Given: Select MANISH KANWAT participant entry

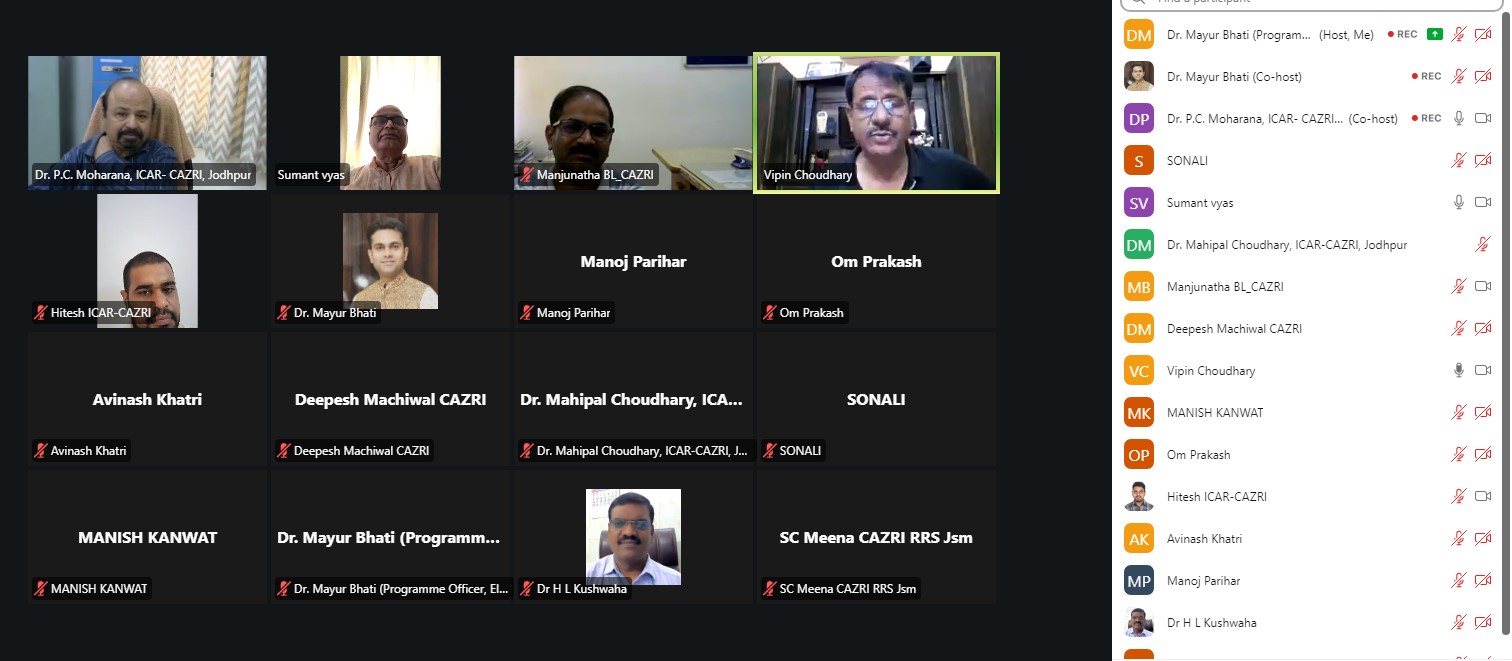Looking at the screenshot, I should [x=1308, y=412].
